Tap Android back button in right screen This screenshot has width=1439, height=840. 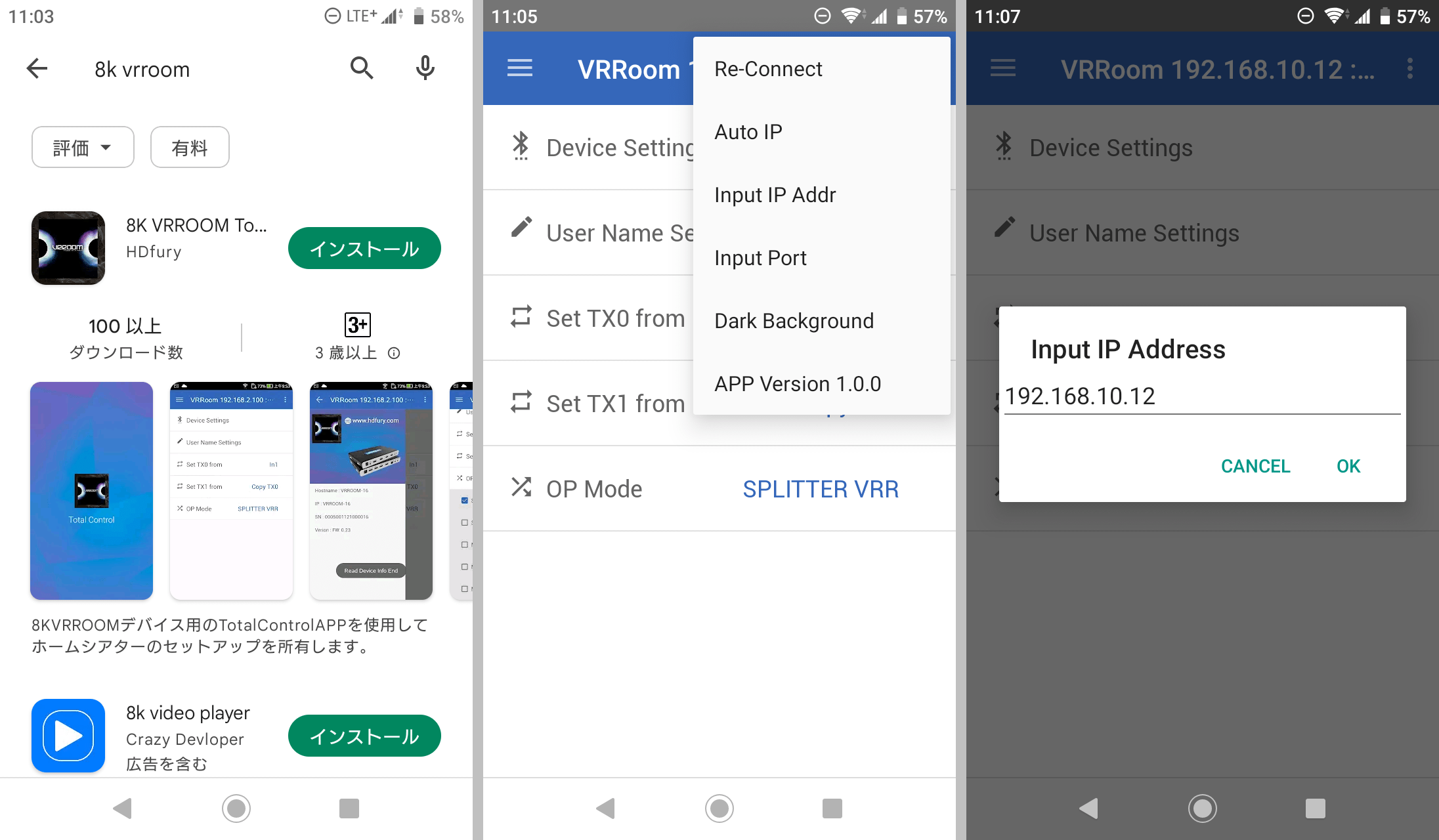coord(1089,808)
